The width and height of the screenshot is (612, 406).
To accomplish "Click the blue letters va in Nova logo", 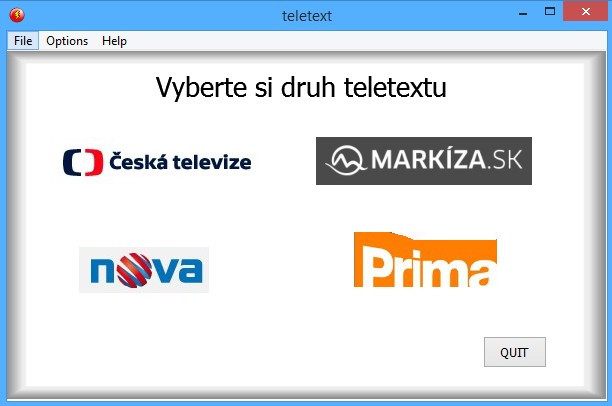I will (178, 270).
